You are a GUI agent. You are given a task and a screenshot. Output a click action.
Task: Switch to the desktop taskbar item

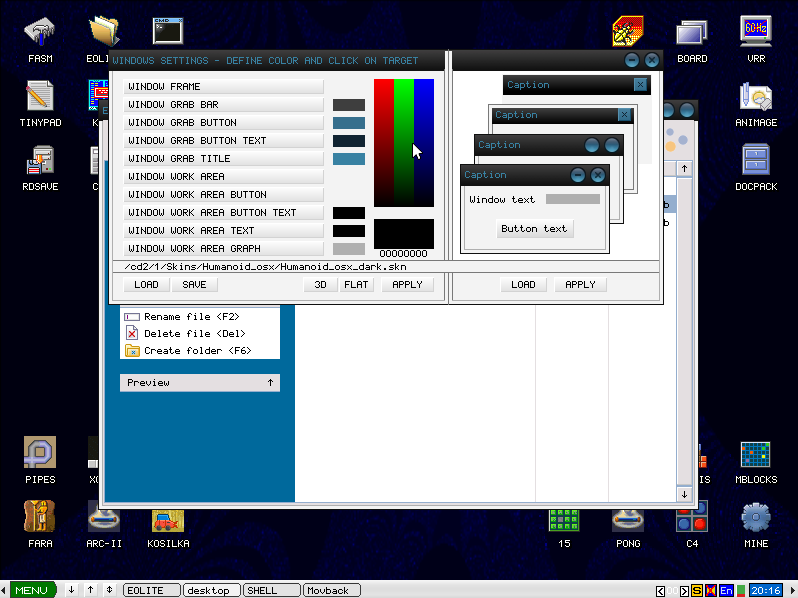[212, 590]
